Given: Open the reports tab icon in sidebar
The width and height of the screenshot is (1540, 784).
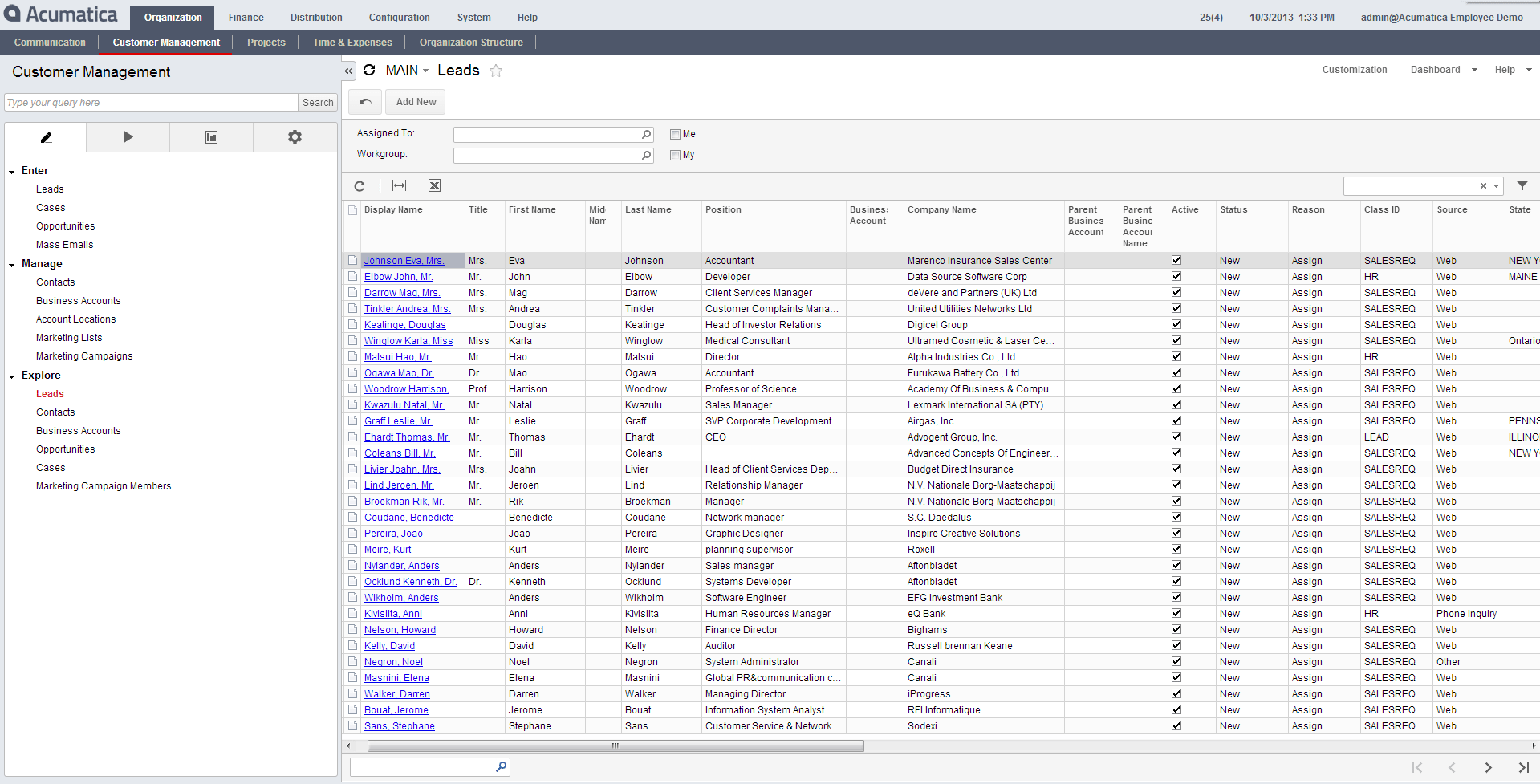Looking at the screenshot, I should (x=211, y=137).
